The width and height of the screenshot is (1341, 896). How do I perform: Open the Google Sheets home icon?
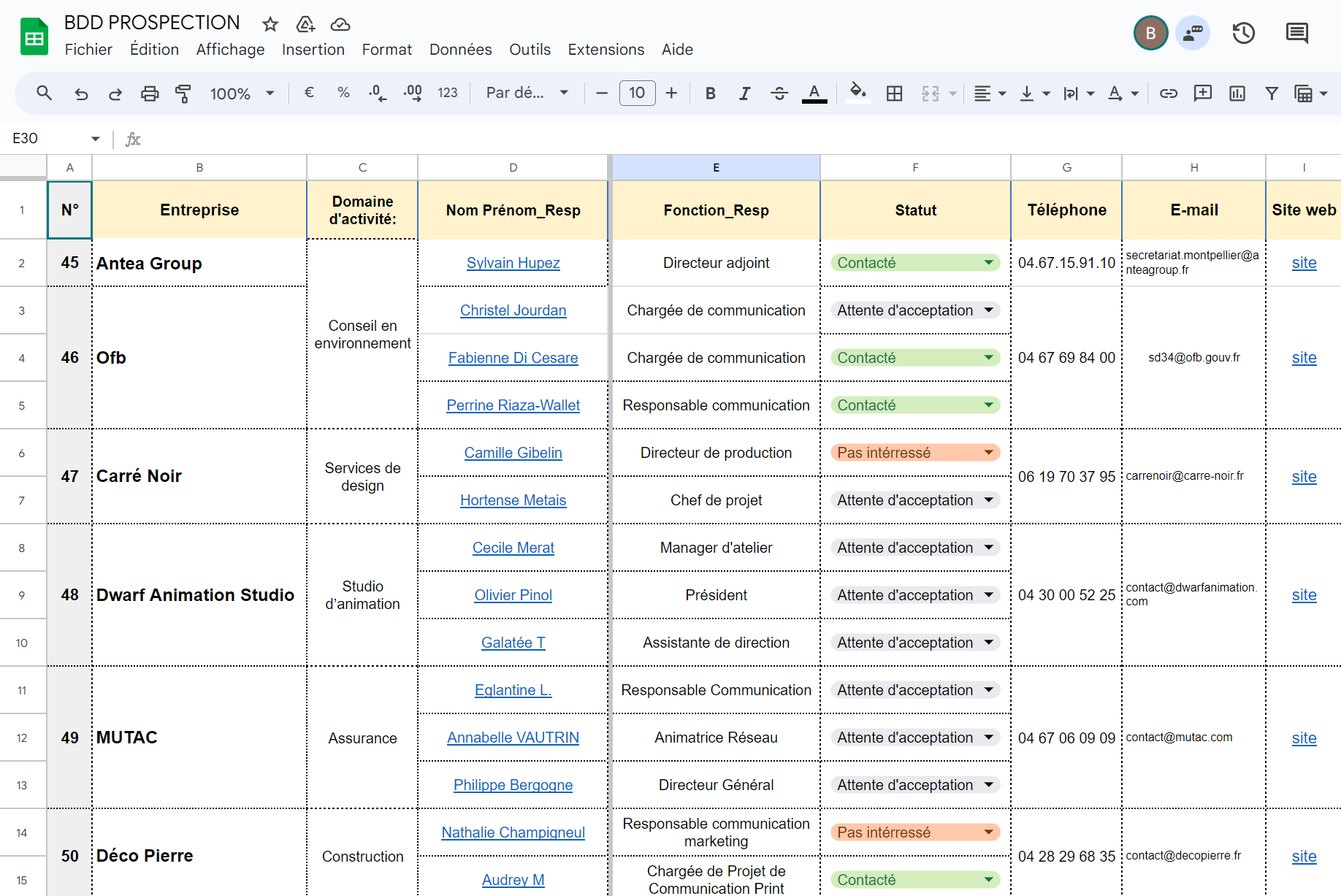coord(34,37)
